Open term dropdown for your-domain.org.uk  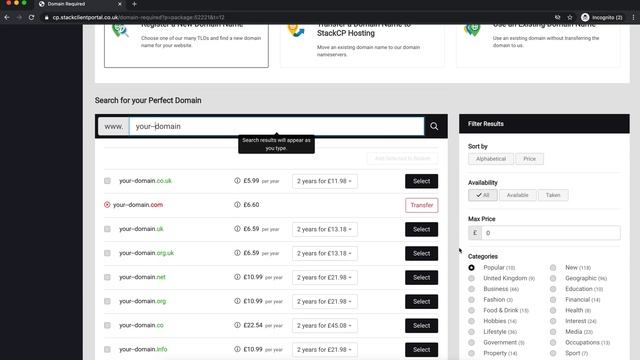coord(325,253)
